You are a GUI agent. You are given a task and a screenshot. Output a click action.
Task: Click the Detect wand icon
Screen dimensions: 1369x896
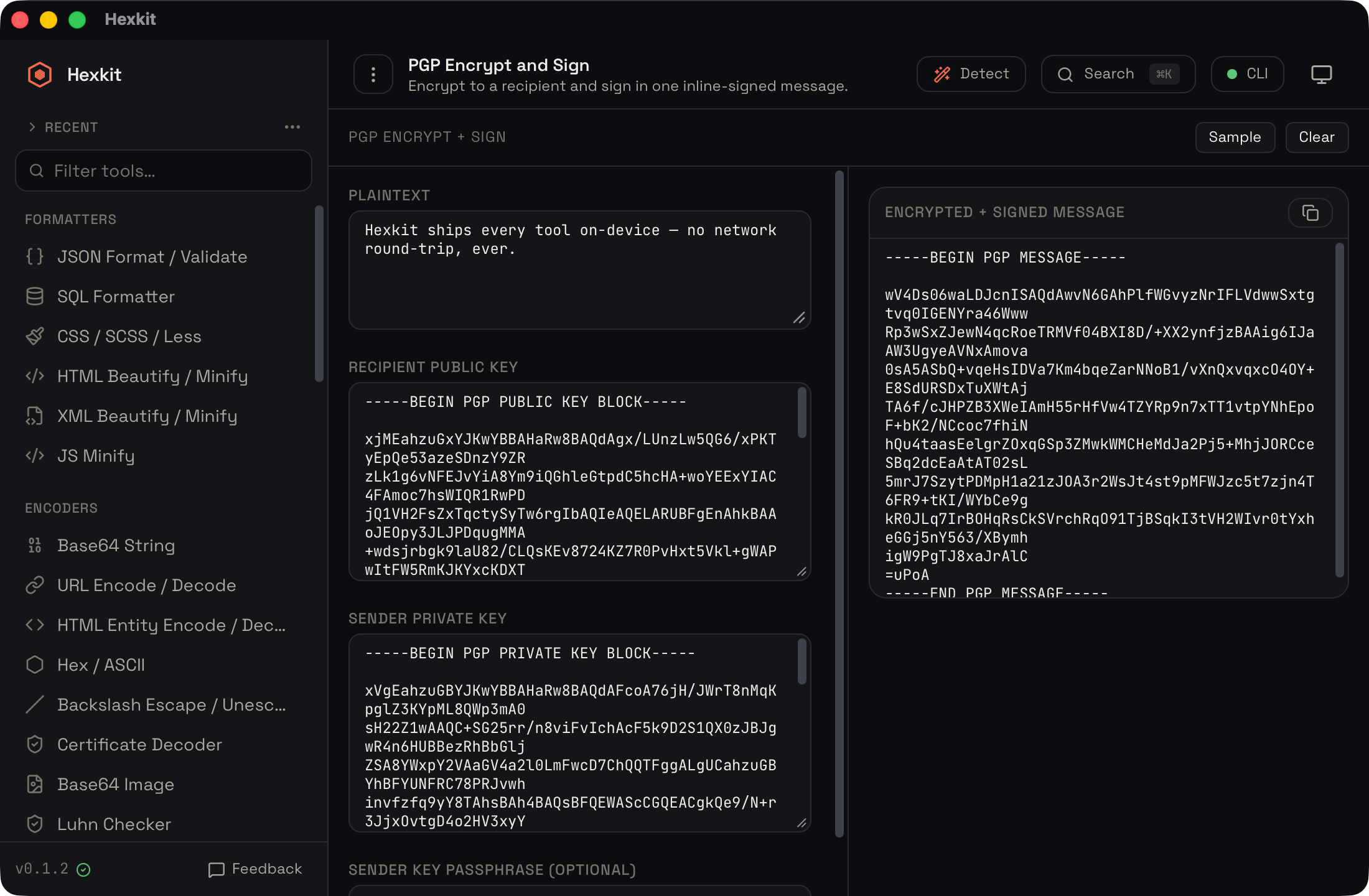pos(942,75)
